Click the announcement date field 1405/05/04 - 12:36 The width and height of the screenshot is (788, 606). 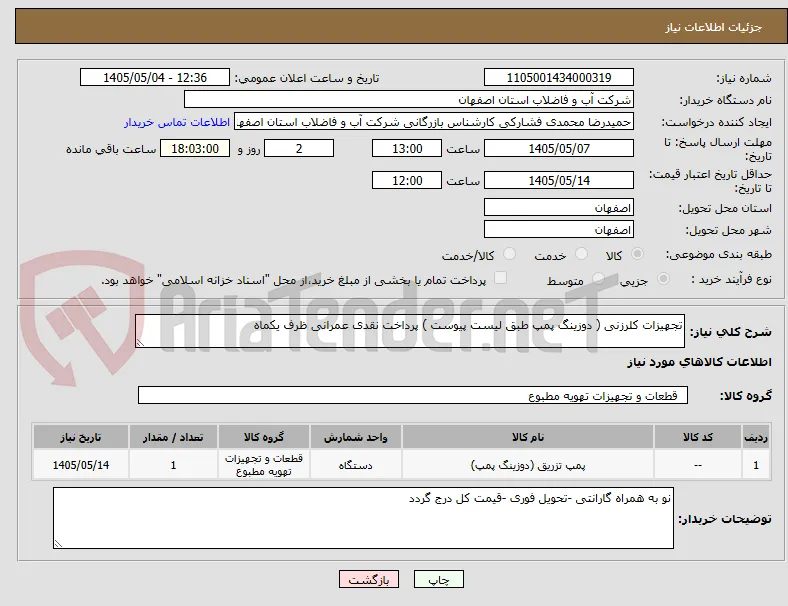pos(155,77)
